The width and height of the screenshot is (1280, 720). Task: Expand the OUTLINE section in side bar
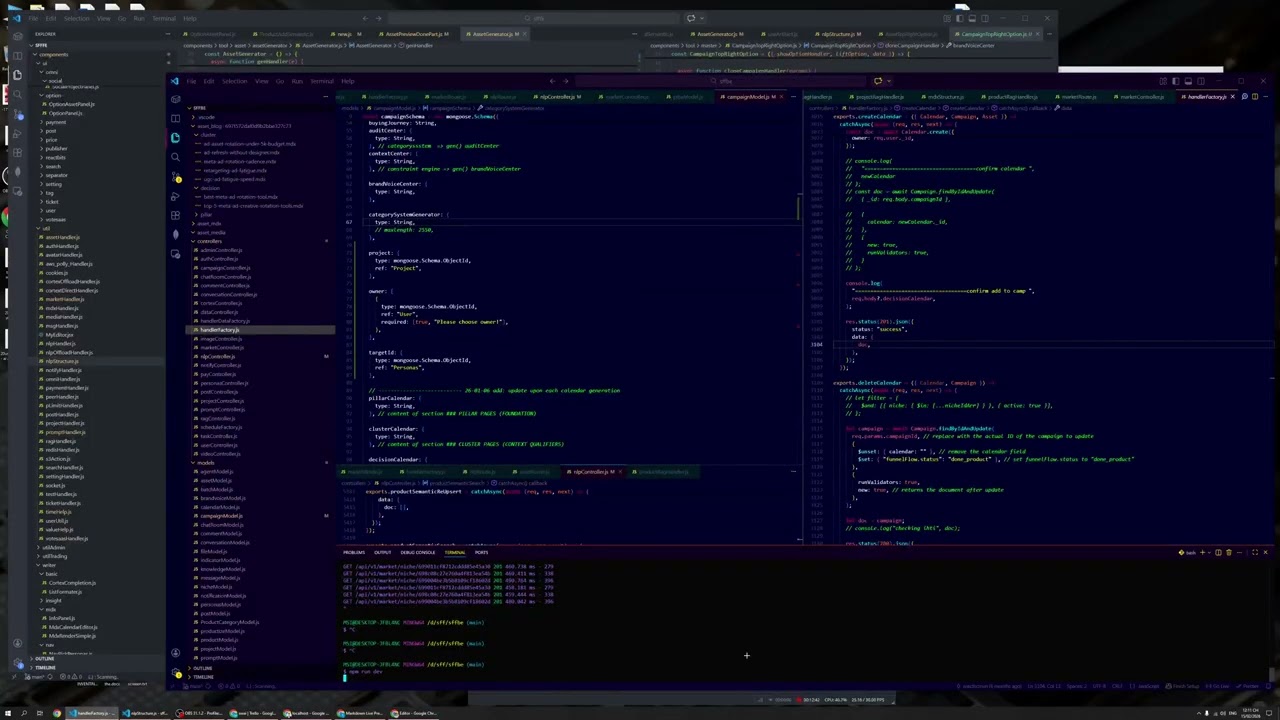pos(201,668)
